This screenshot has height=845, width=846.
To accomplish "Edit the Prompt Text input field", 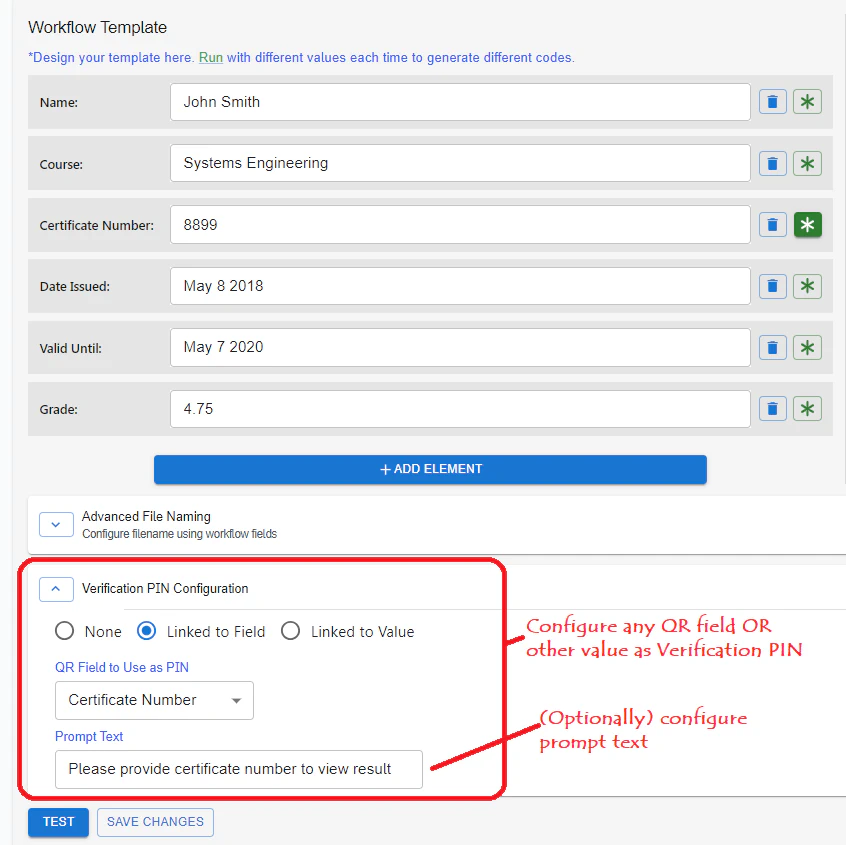I will (x=238, y=769).
